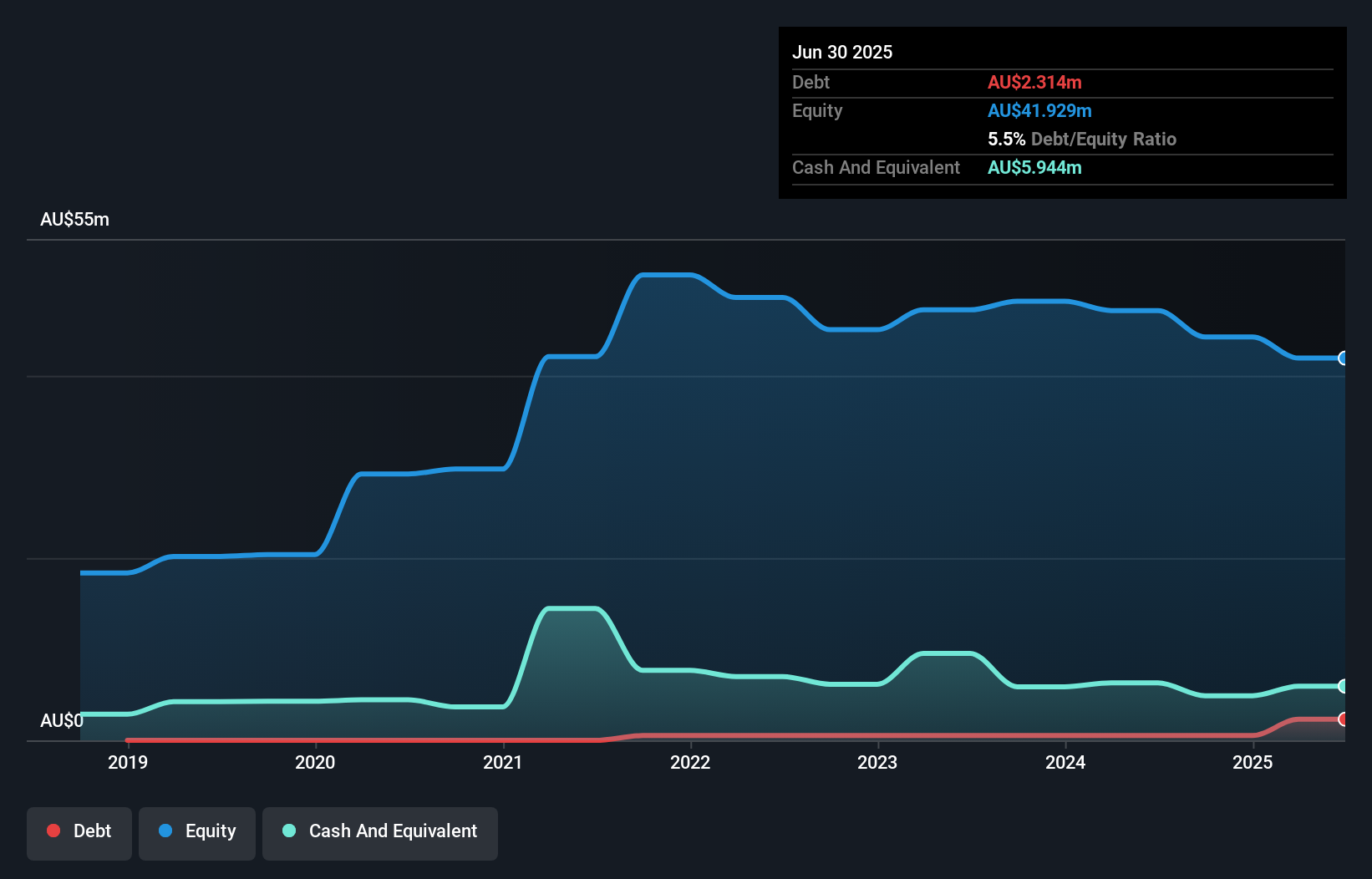Viewport: 1372px width, 879px height.
Task: Open details for the Debt/Equity Ratio row
Action: 1082,139
